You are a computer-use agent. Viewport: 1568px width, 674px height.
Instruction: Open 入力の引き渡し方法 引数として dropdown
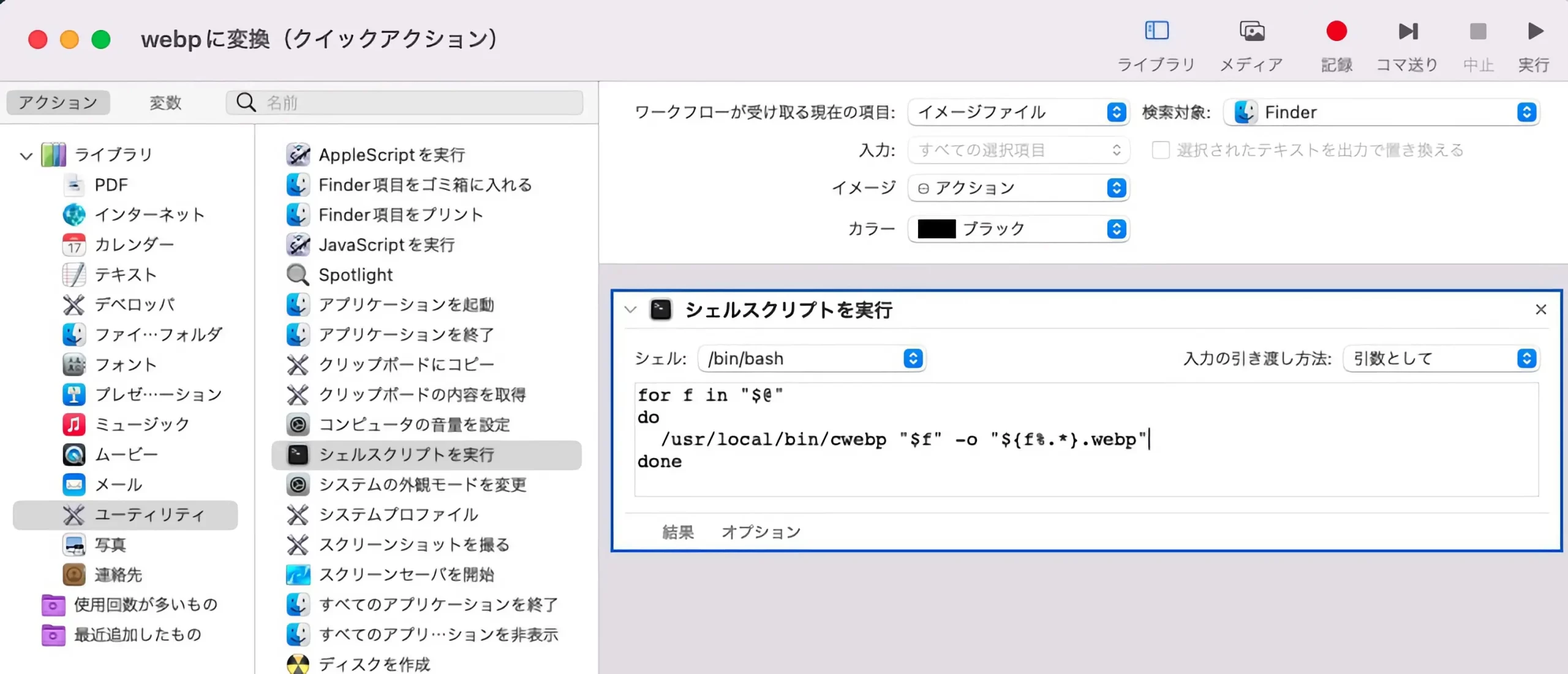(1441, 358)
